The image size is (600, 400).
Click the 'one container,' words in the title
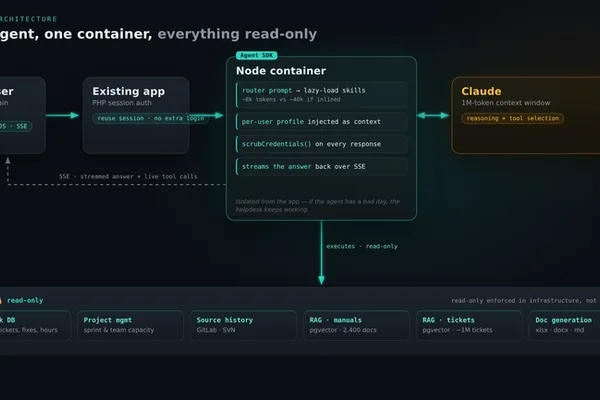(x=98, y=34)
